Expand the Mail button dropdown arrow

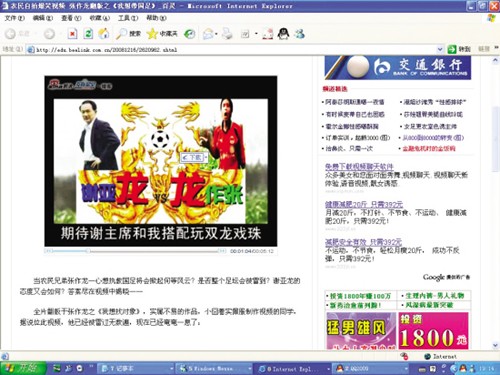tap(217, 34)
